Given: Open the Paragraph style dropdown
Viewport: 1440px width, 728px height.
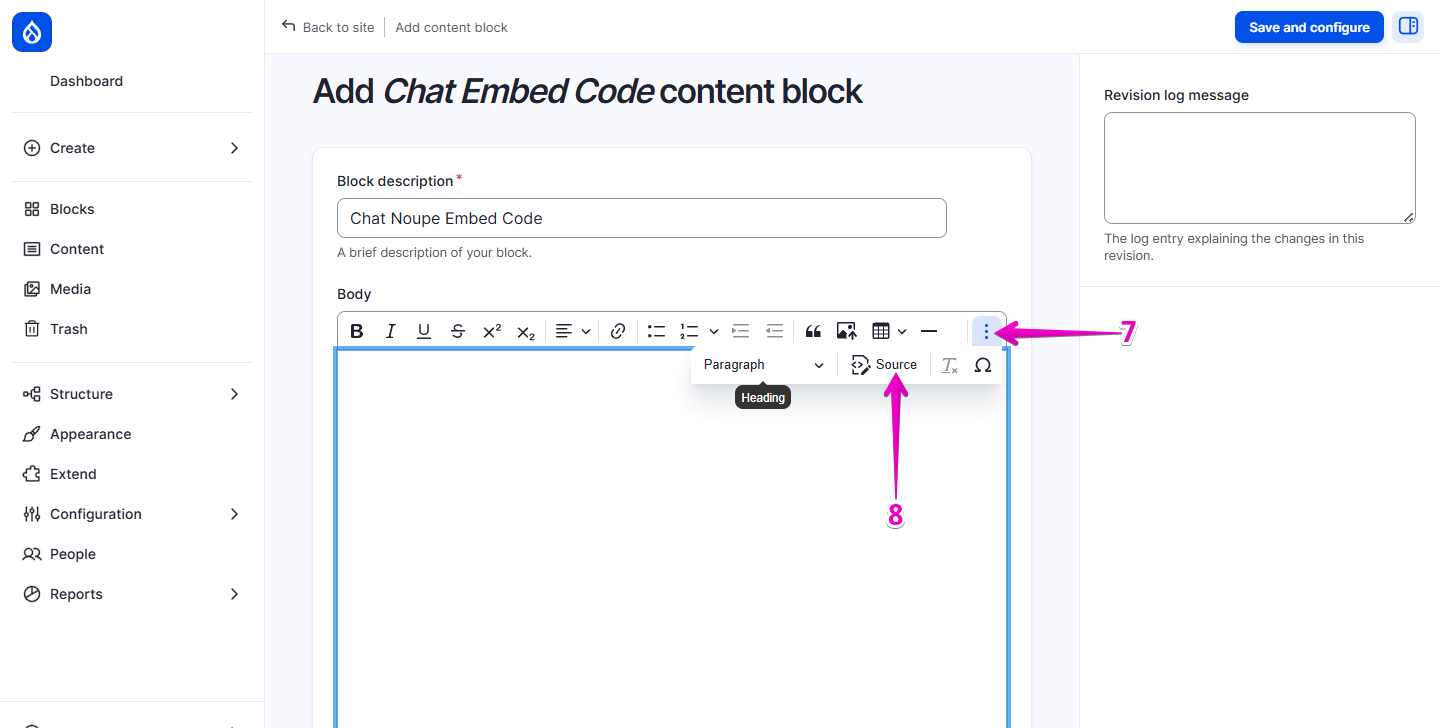Looking at the screenshot, I should 762,364.
